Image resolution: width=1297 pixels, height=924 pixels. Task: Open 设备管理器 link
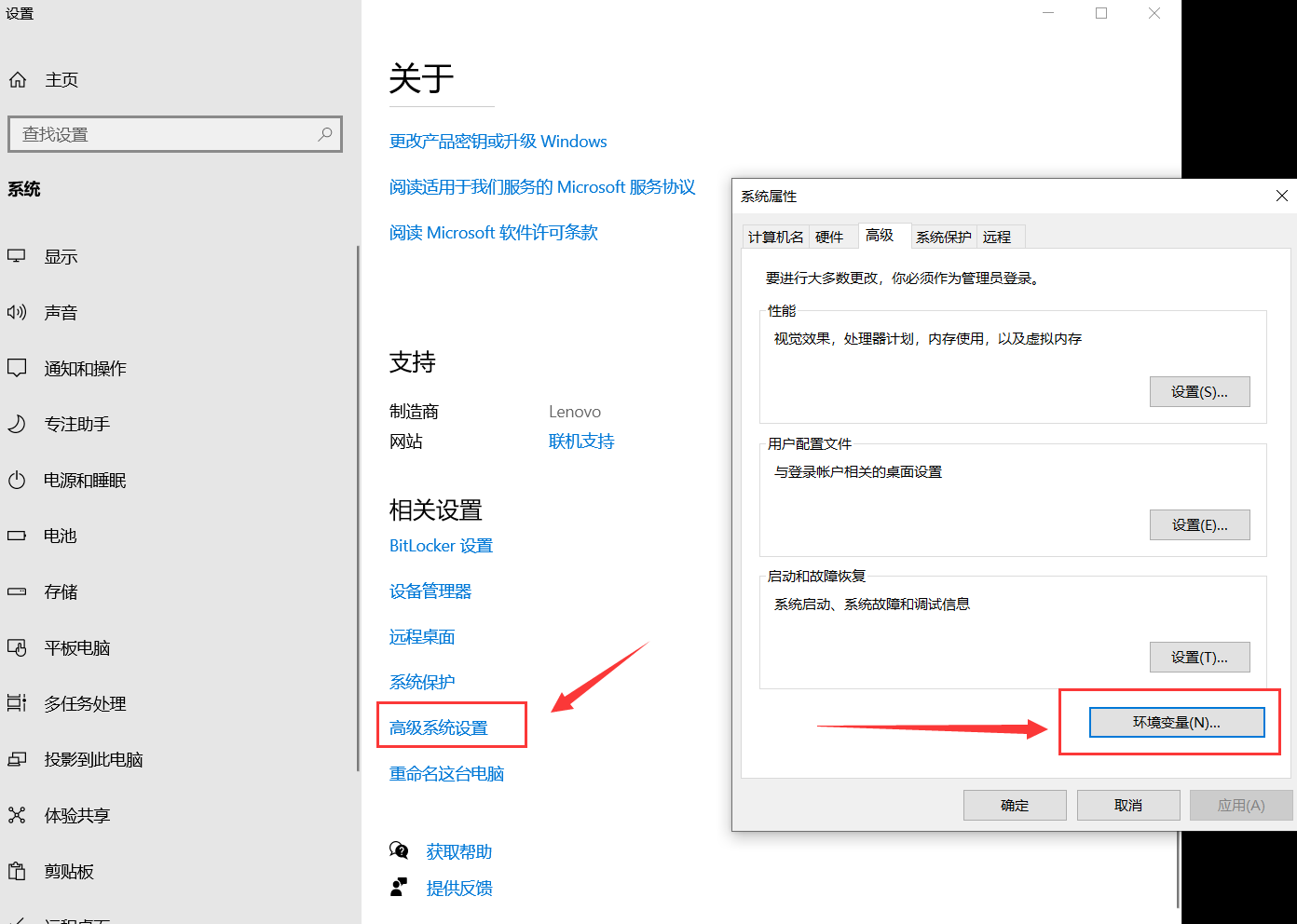pos(430,591)
